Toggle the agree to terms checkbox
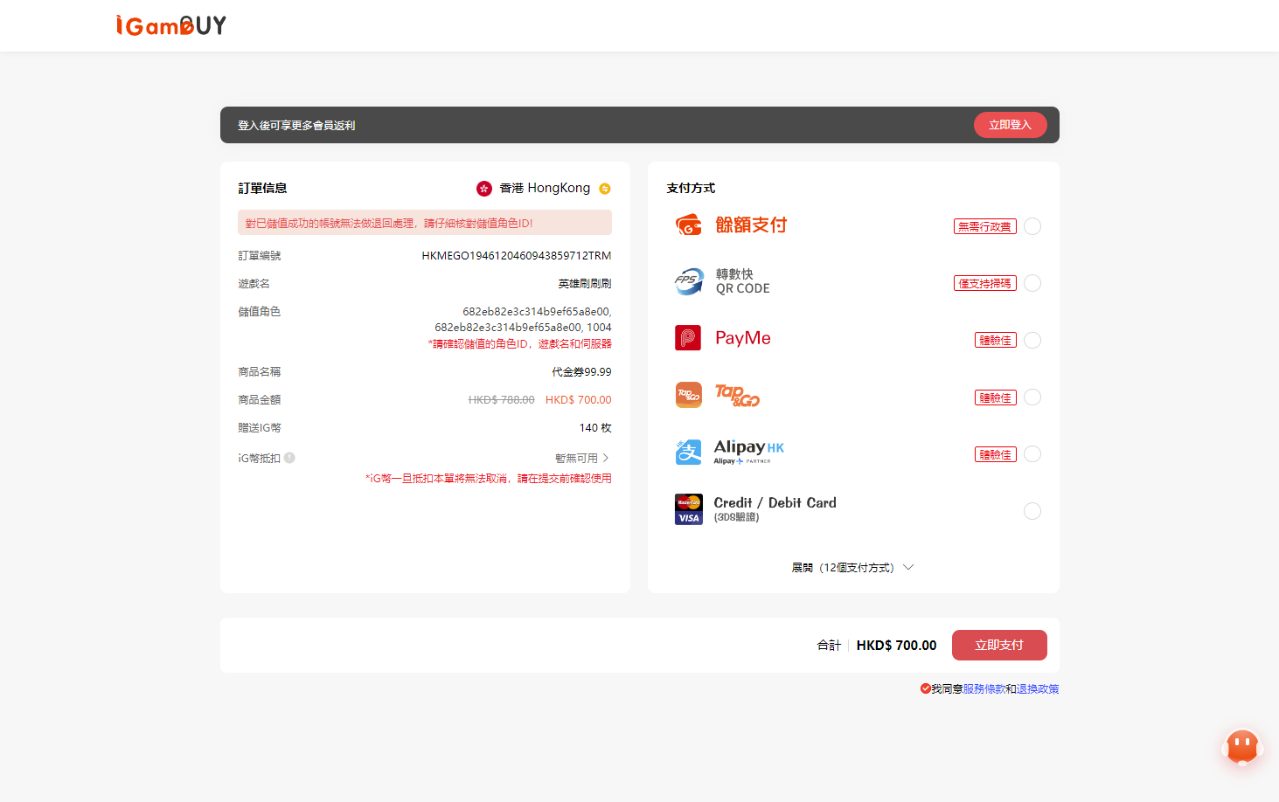The width and height of the screenshot is (1279, 802). [926, 689]
